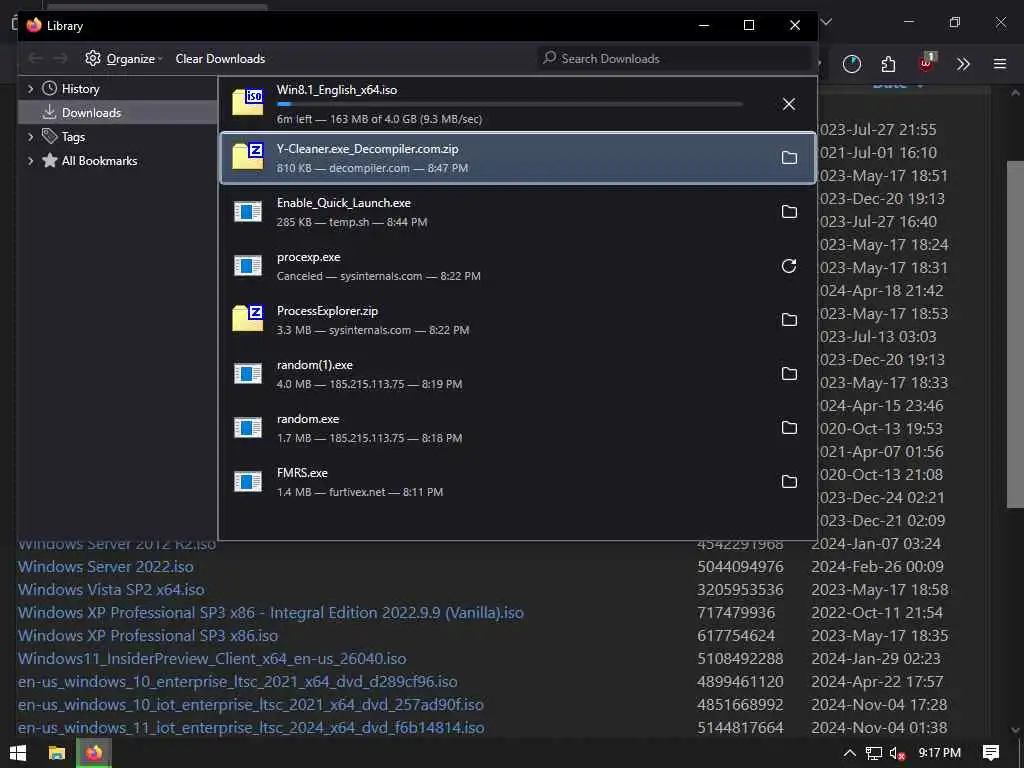Image resolution: width=1024 pixels, height=768 pixels.
Task: Open Windows XP SP3 Integral Edition iso link
Action: click(270, 613)
